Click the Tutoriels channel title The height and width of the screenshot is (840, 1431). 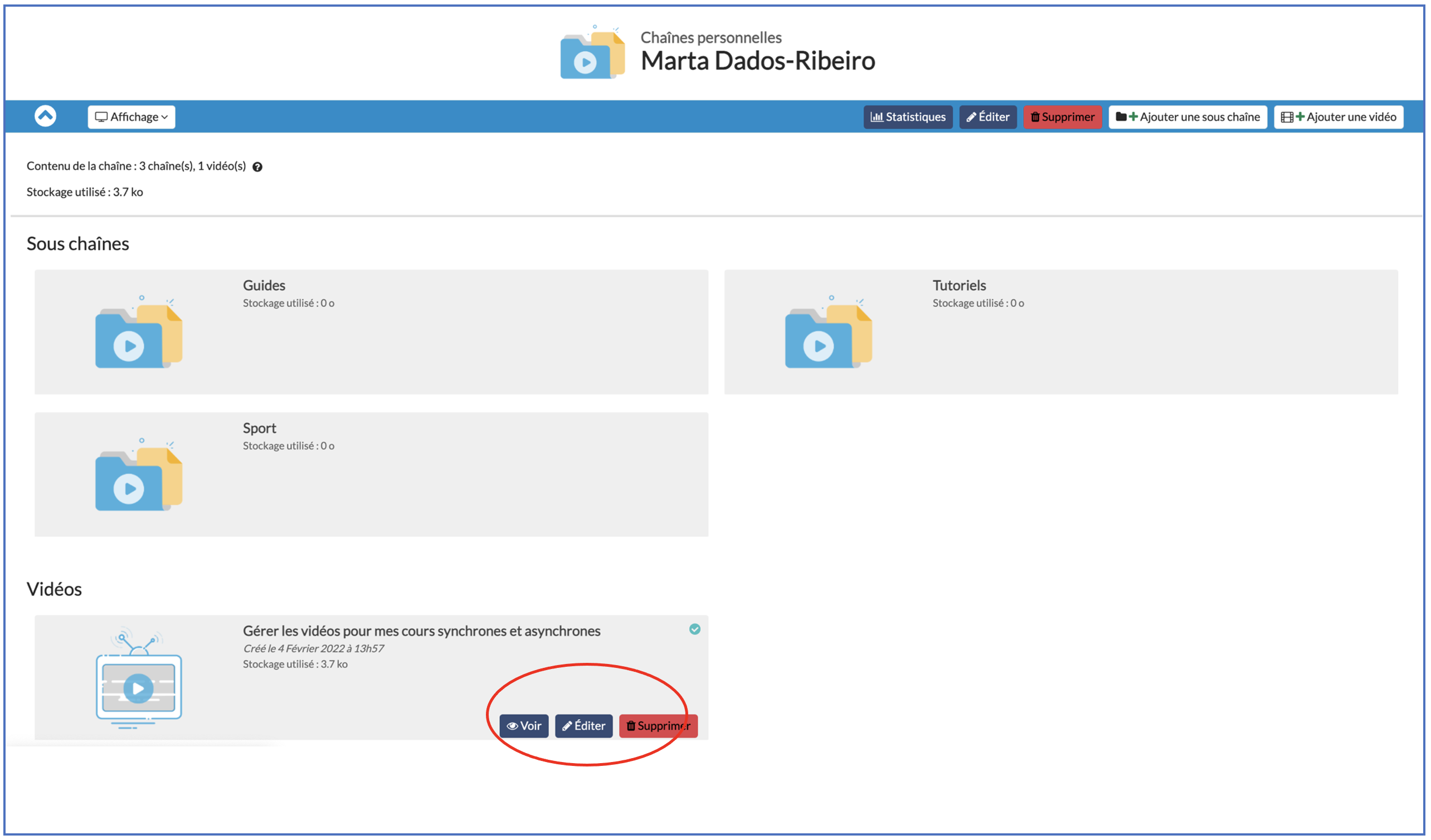[x=958, y=286]
